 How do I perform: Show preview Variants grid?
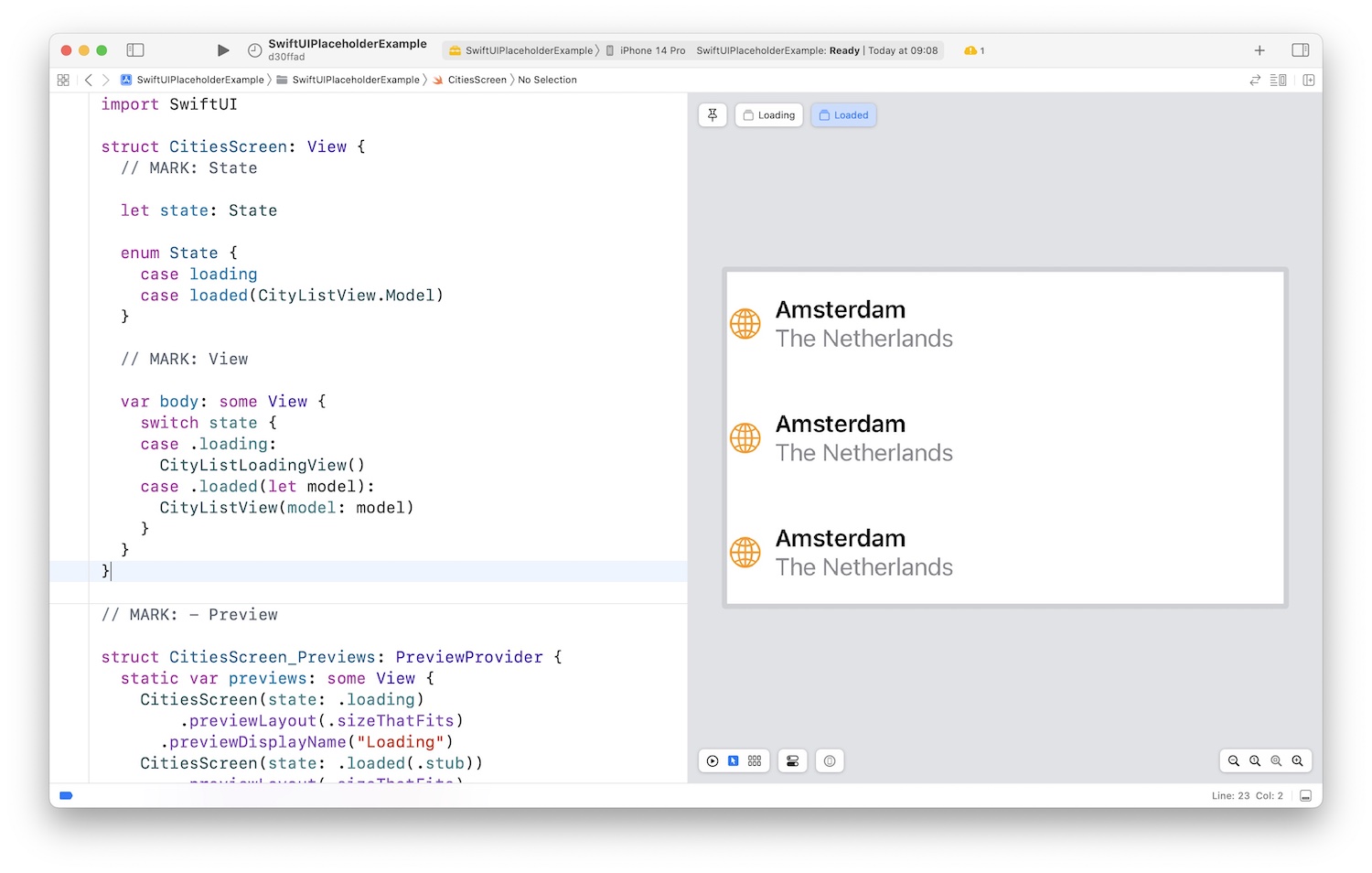tap(755, 761)
